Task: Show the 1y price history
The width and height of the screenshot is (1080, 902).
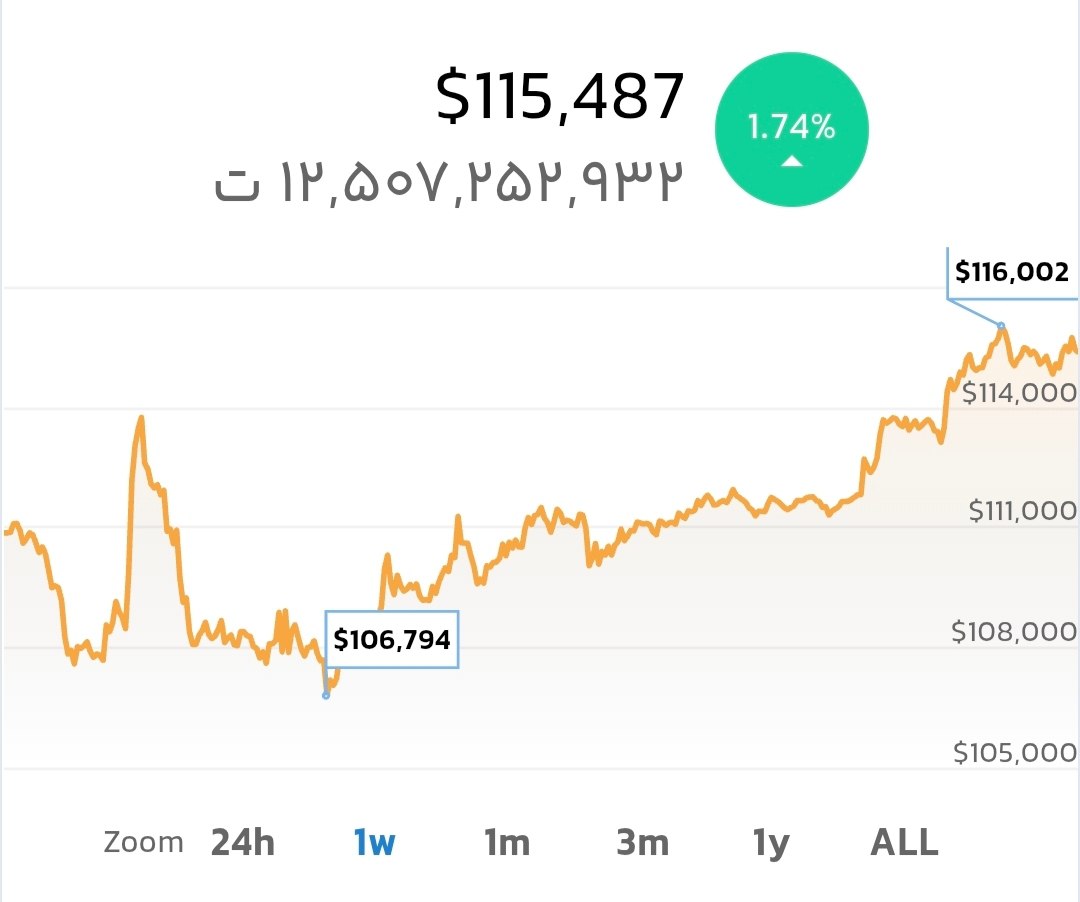Action: click(771, 843)
